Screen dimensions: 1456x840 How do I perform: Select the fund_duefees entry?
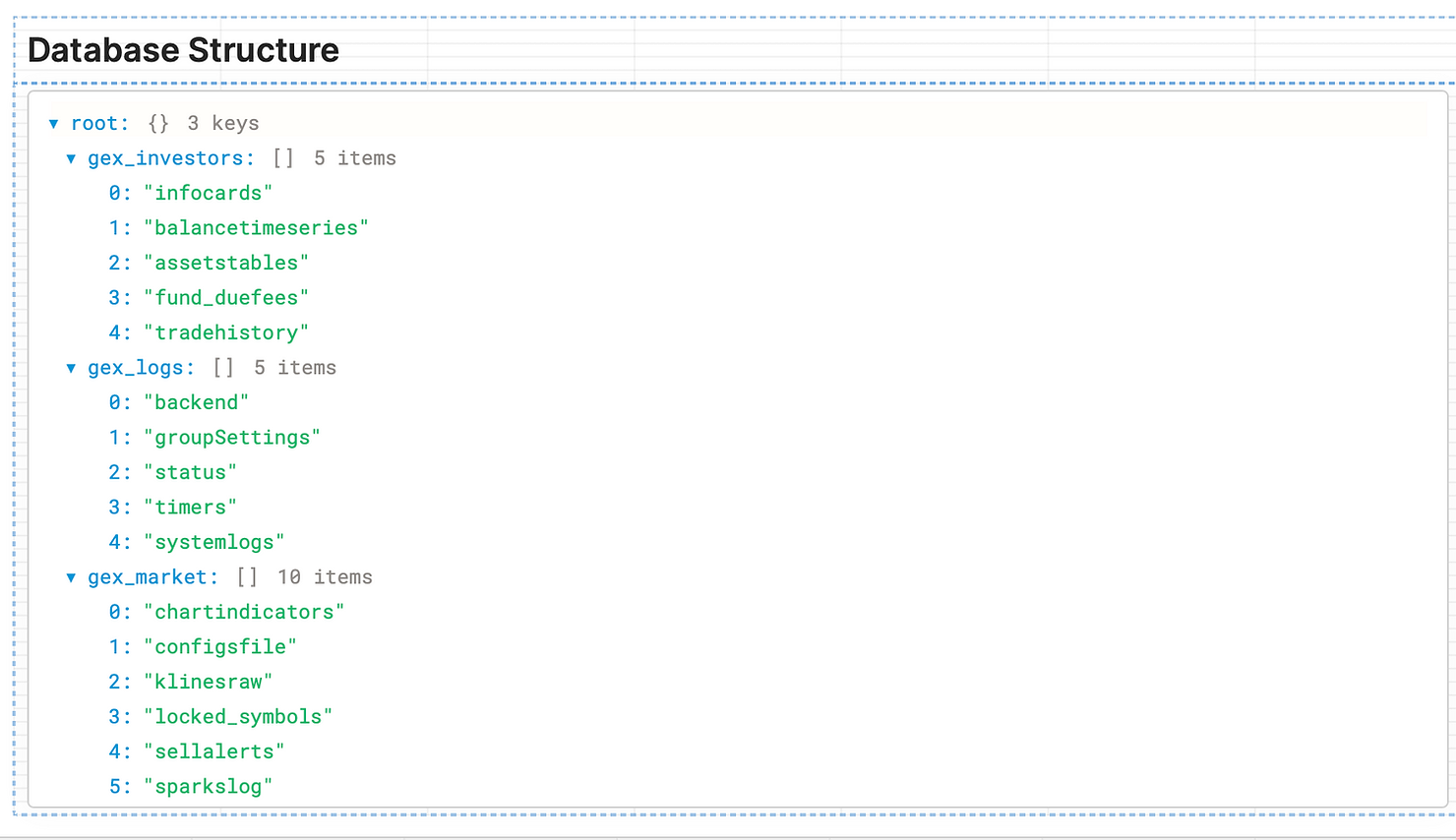point(227,297)
